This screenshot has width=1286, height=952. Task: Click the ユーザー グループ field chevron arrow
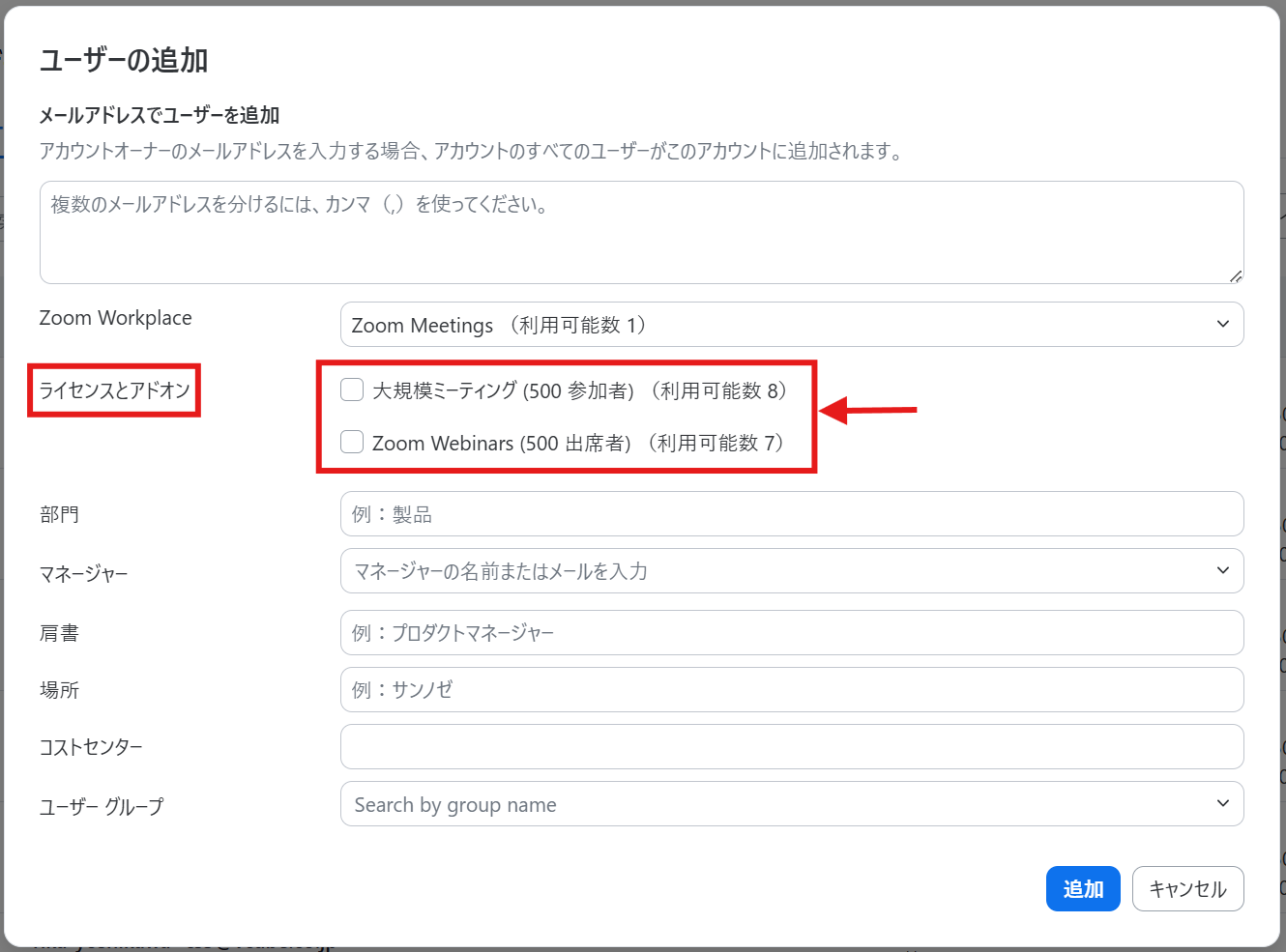tap(1223, 803)
